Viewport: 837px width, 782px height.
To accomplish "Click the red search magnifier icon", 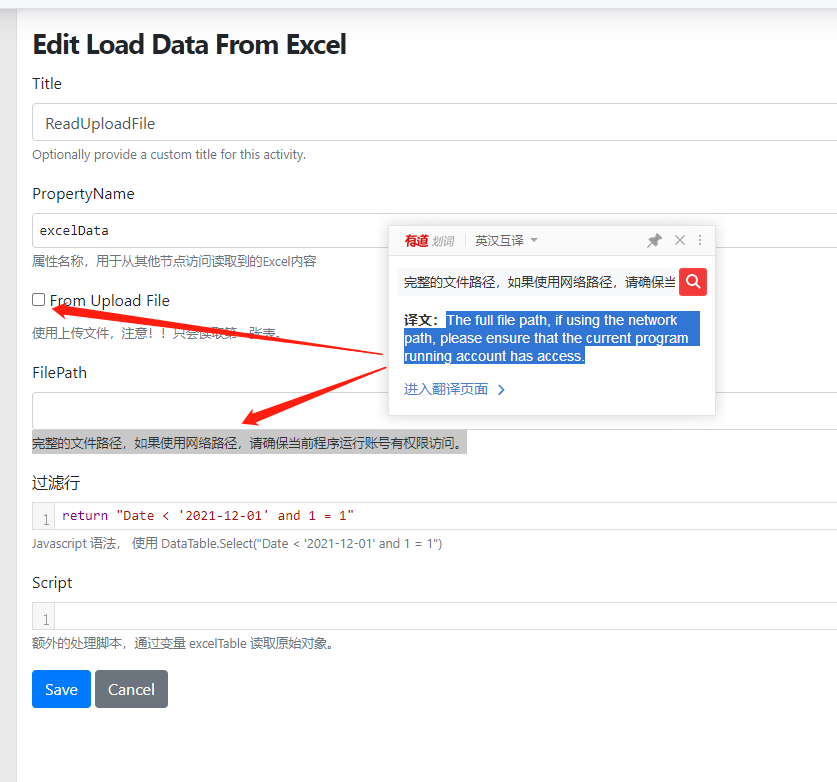I will click(693, 282).
